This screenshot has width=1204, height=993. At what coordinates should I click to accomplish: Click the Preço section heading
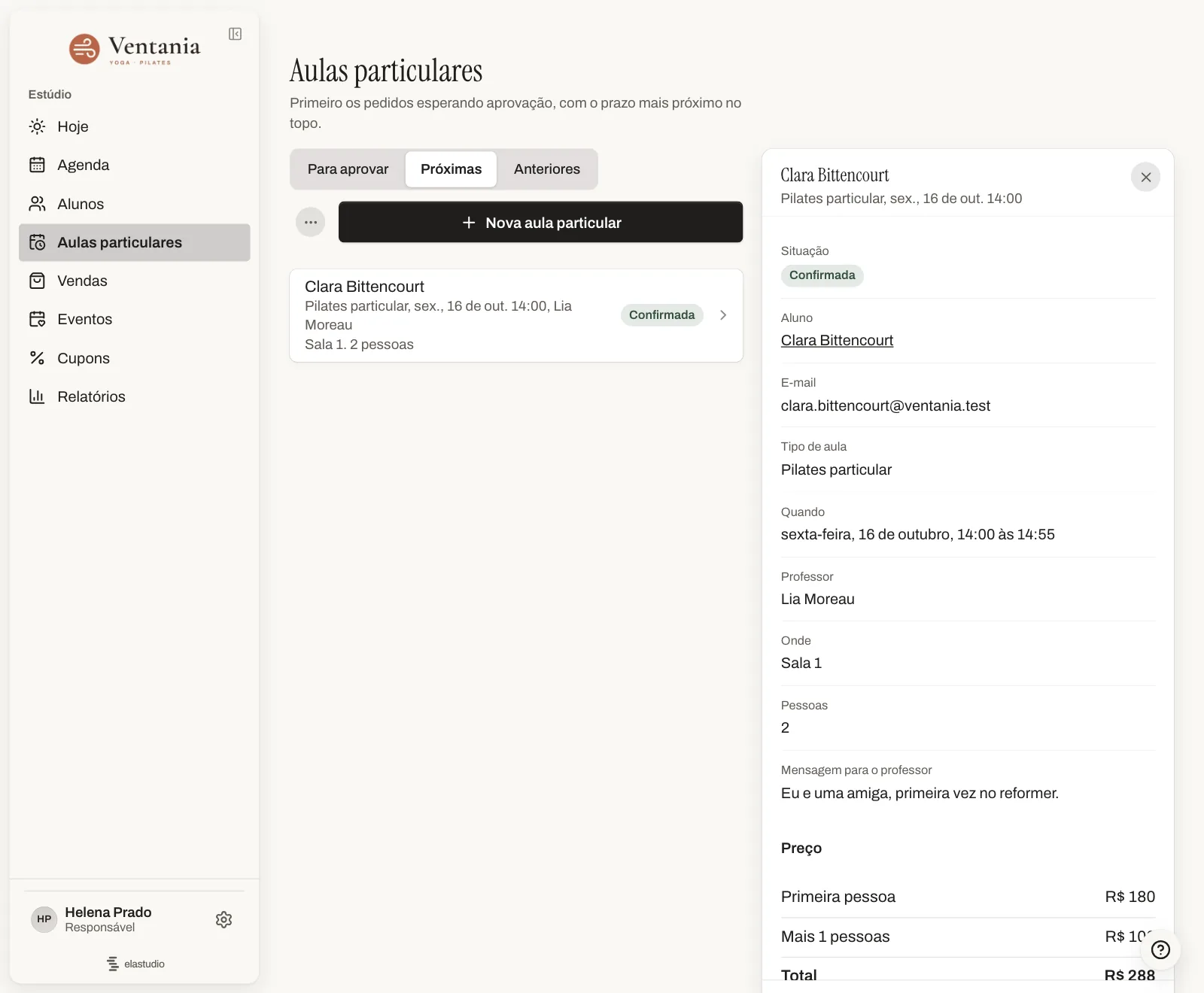click(801, 848)
